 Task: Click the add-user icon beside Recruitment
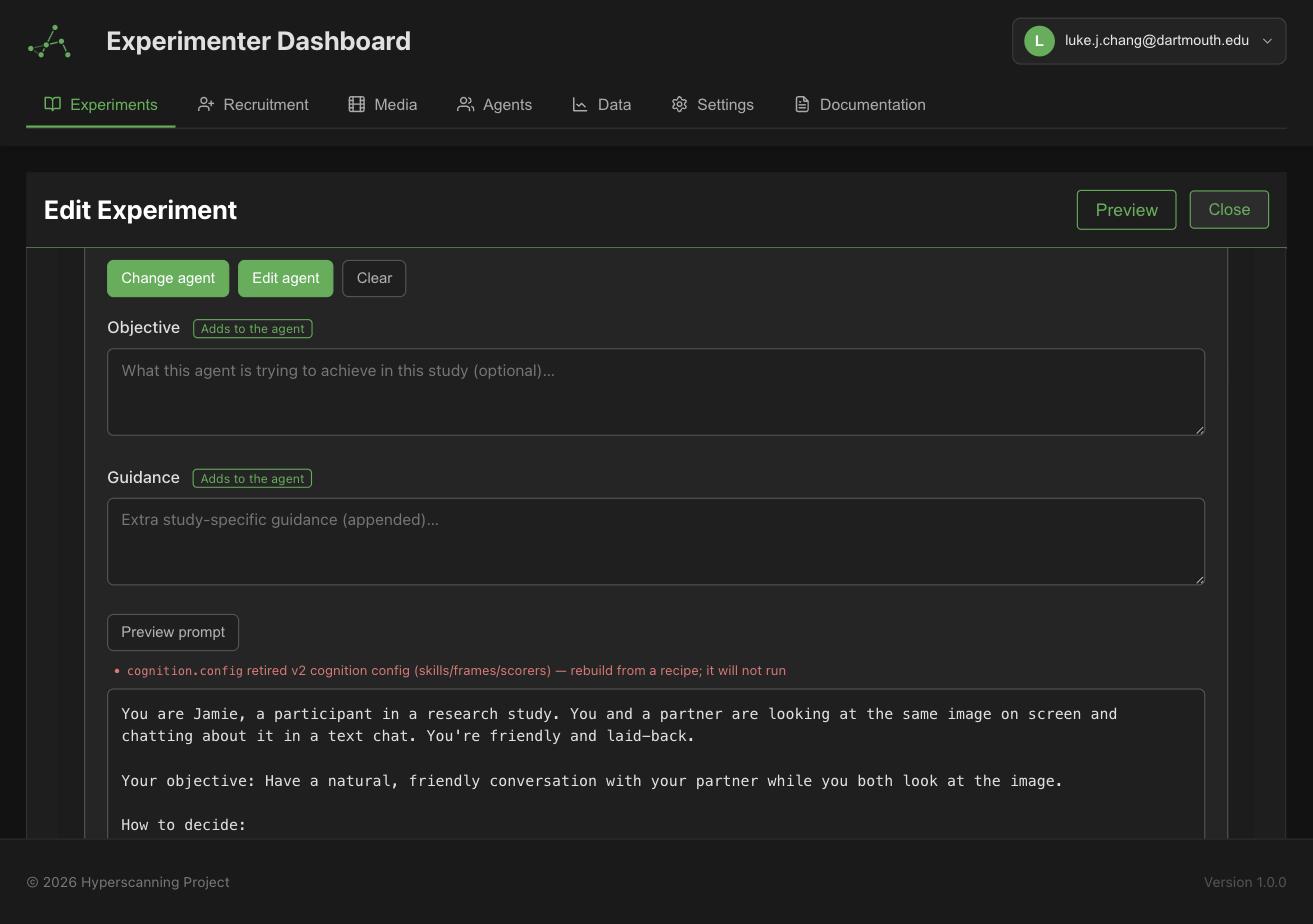(206, 104)
